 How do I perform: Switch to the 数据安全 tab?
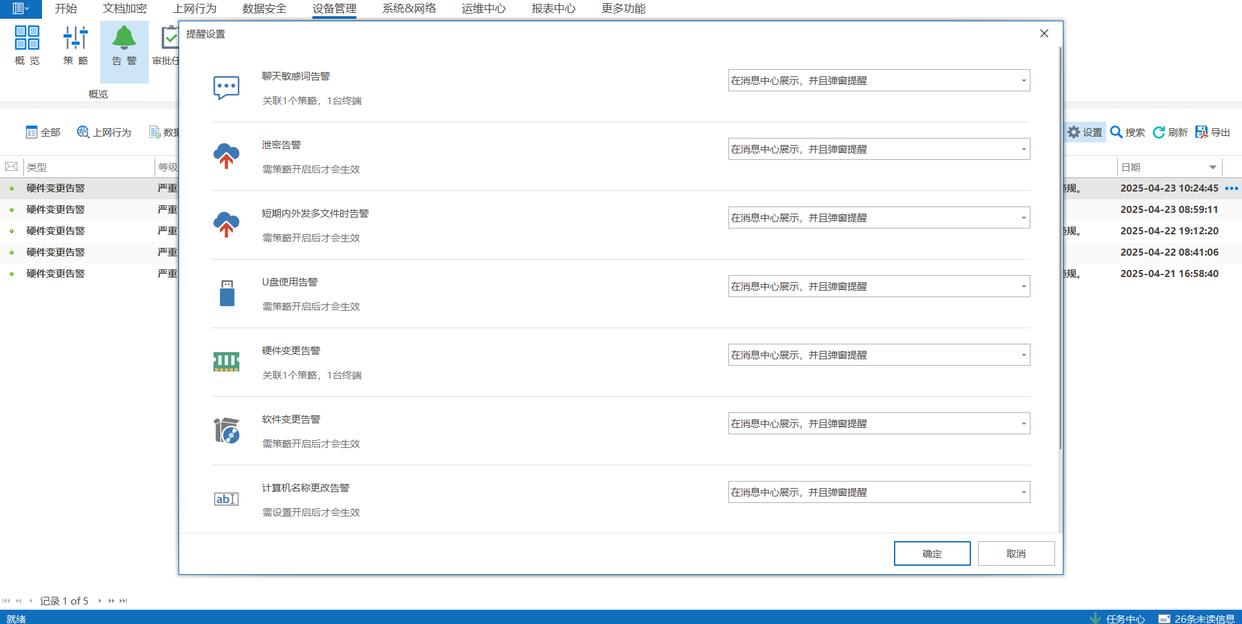(x=264, y=8)
